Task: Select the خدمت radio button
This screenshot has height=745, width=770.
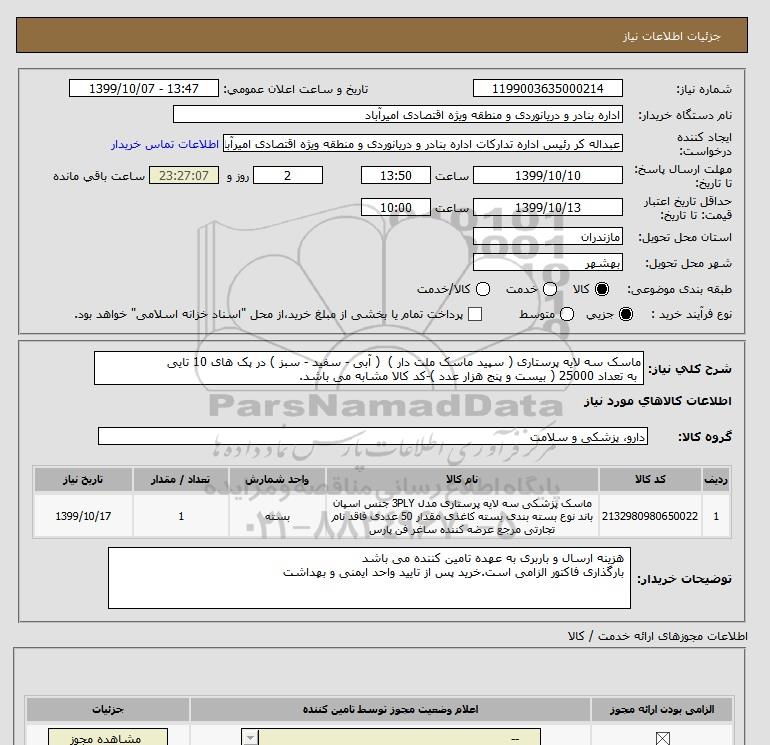Action: pyautogui.click(x=550, y=289)
